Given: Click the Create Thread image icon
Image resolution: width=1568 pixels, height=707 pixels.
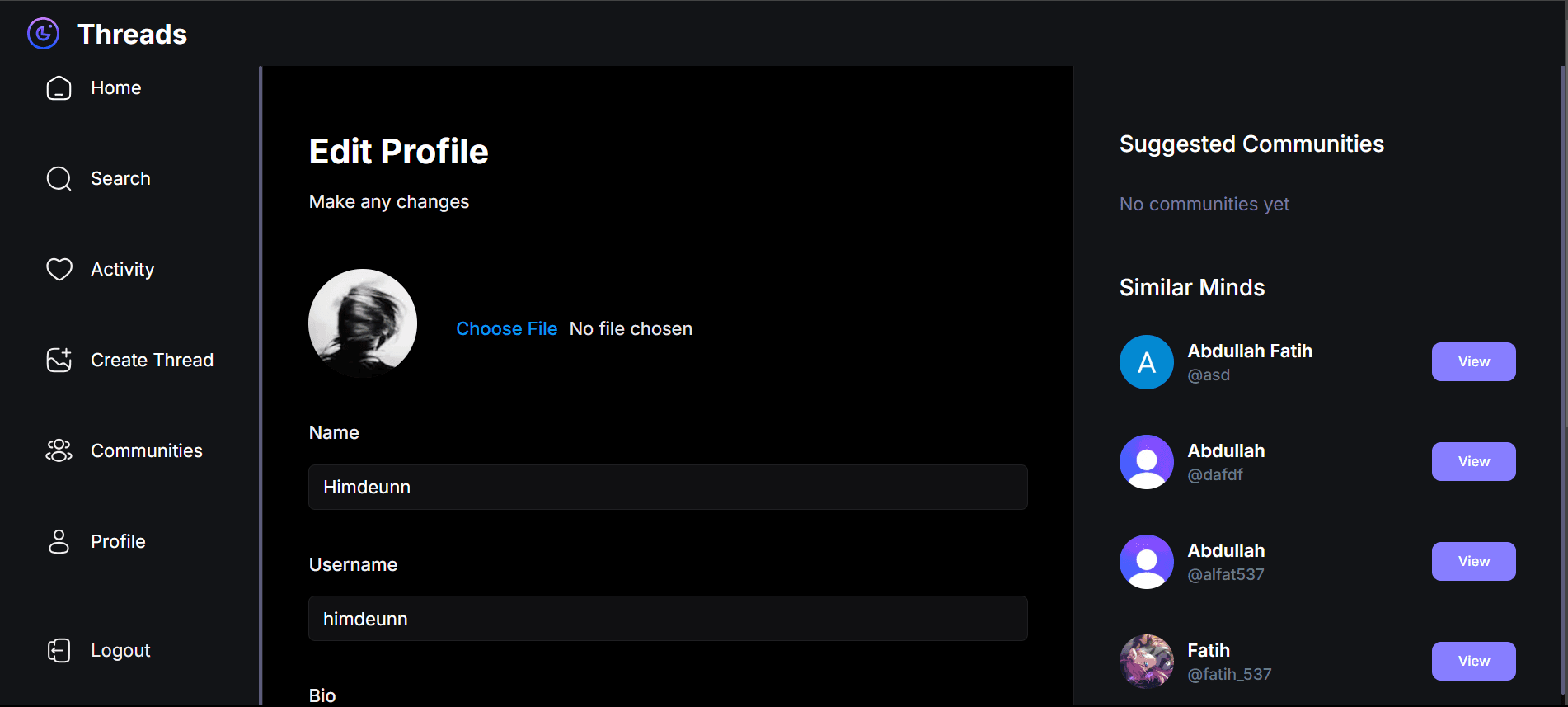Looking at the screenshot, I should (59, 360).
